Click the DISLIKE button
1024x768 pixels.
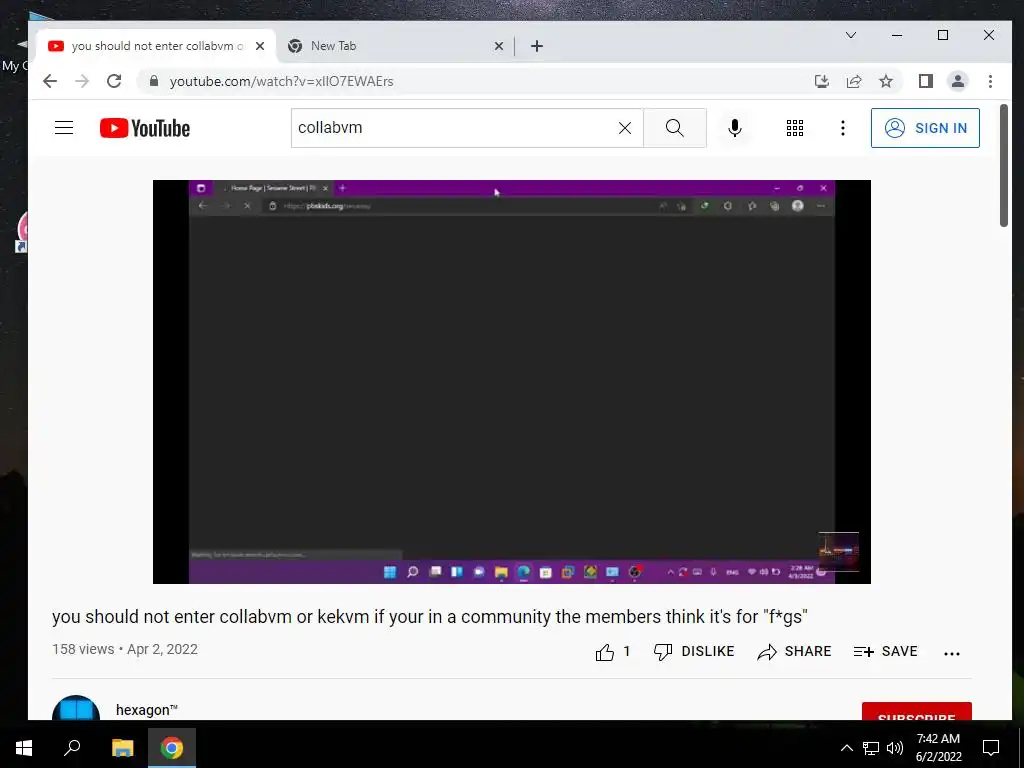(x=694, y=652)
